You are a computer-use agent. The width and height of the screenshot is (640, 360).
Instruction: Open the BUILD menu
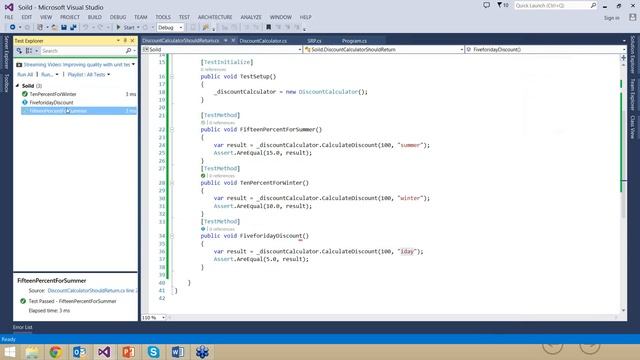click(95, 17)
